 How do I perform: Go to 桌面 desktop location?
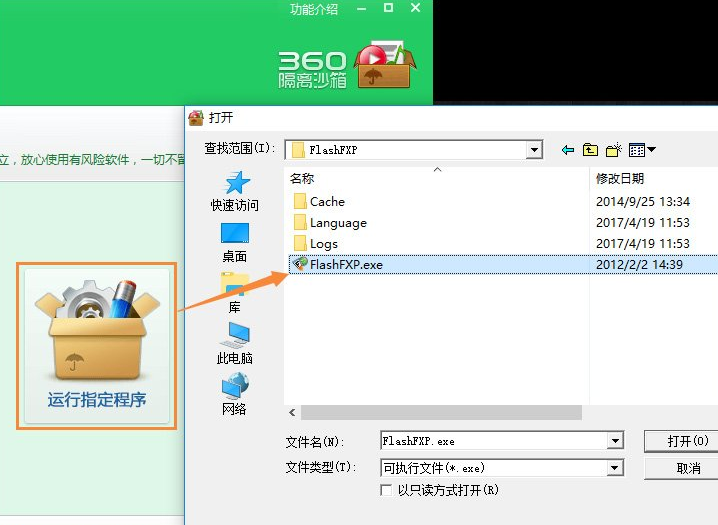tap(234, 243)
